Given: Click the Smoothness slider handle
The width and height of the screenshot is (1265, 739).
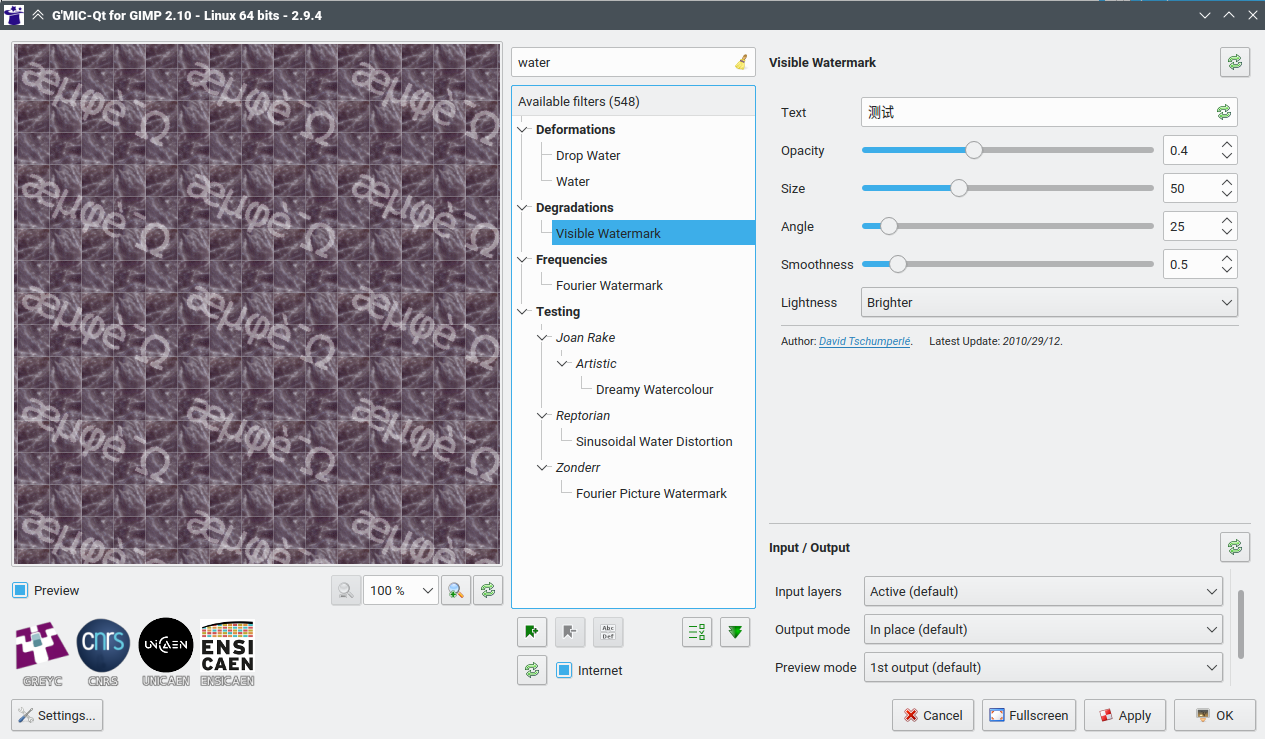Looking at the screenshot, I should click(897, 264).
